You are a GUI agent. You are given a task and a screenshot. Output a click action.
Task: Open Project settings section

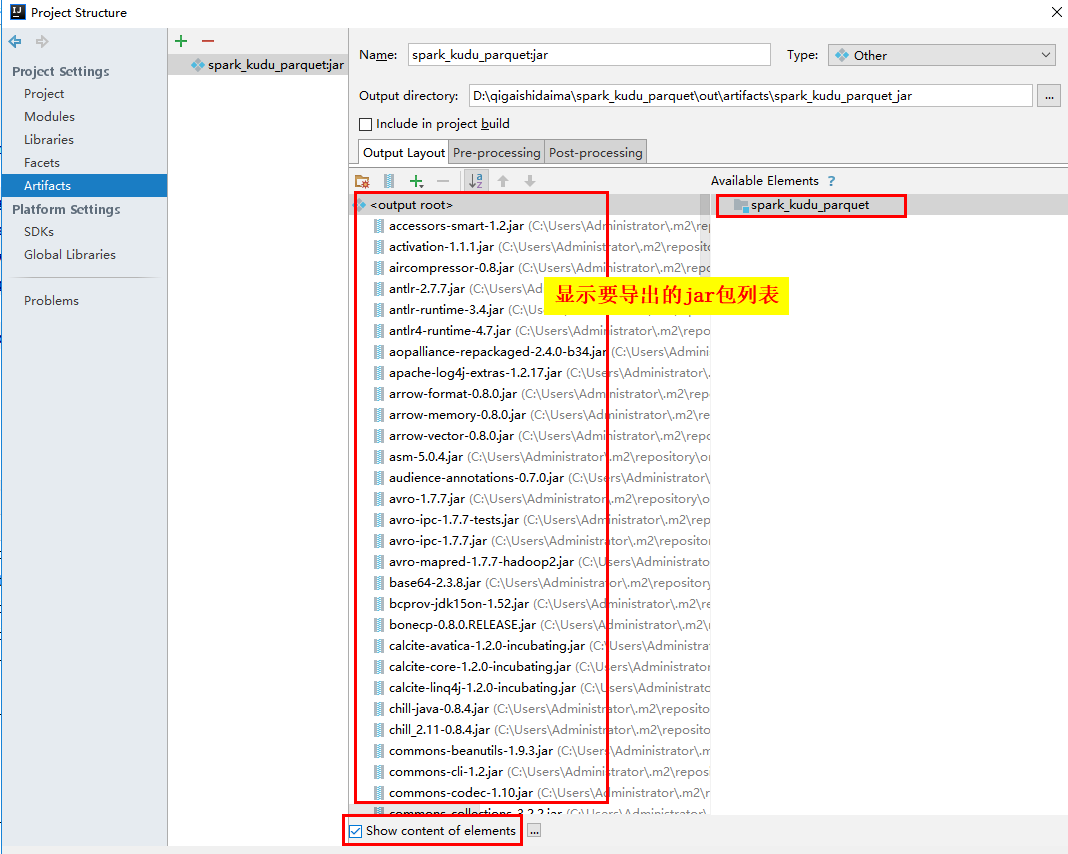coord(44,94)
